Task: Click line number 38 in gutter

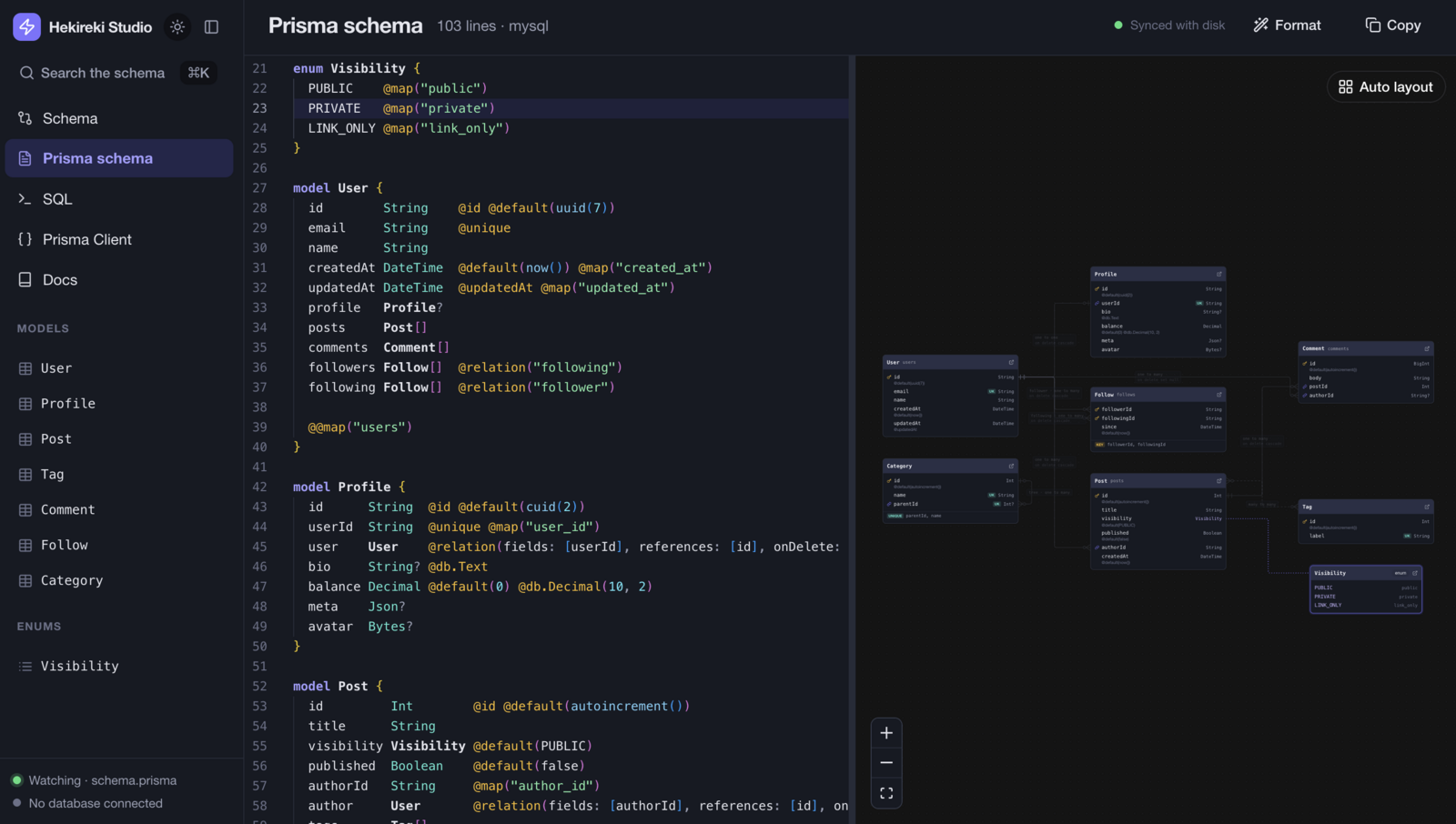Action: pos(259,407)
